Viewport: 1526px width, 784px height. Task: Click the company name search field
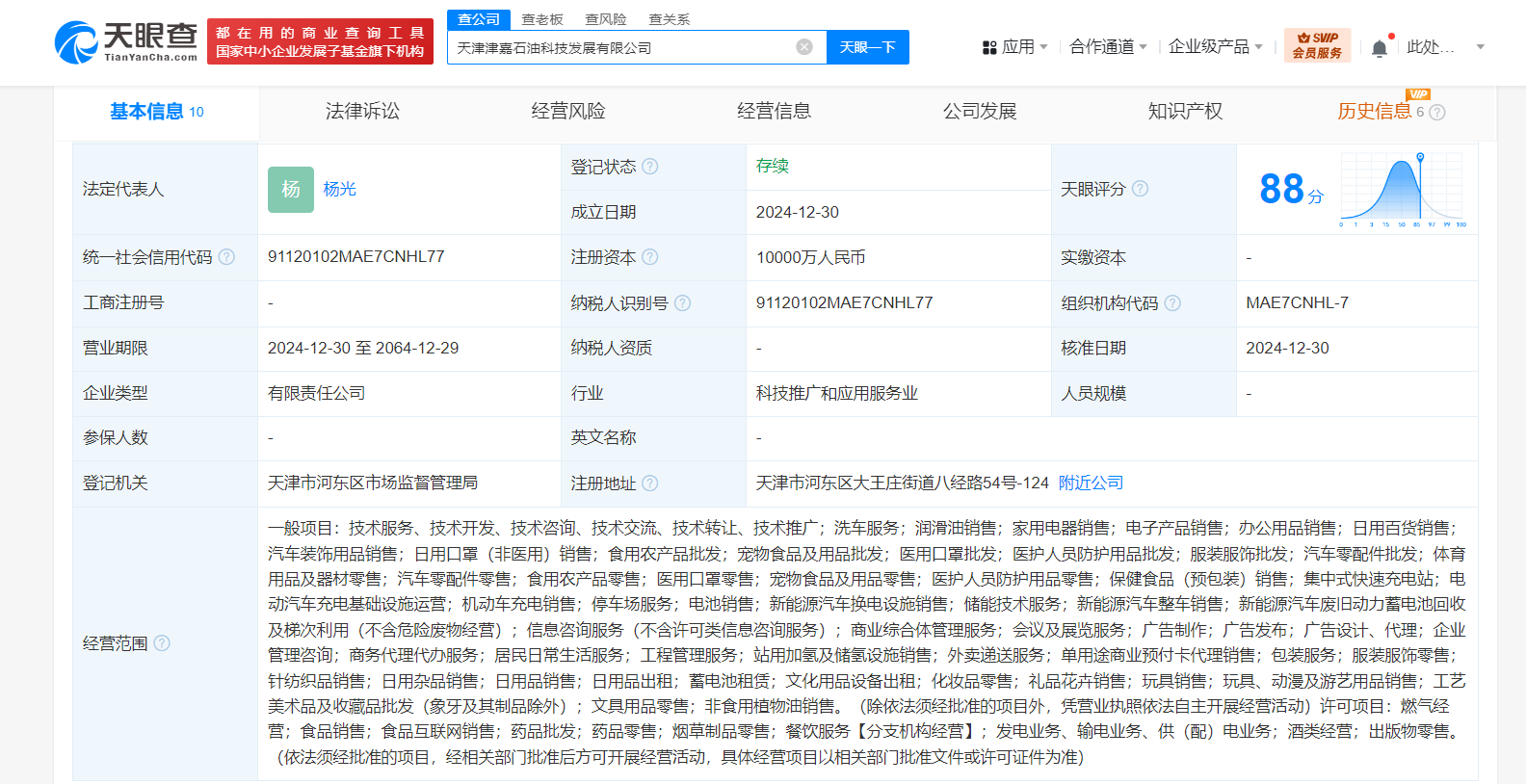tap(621, 47)
